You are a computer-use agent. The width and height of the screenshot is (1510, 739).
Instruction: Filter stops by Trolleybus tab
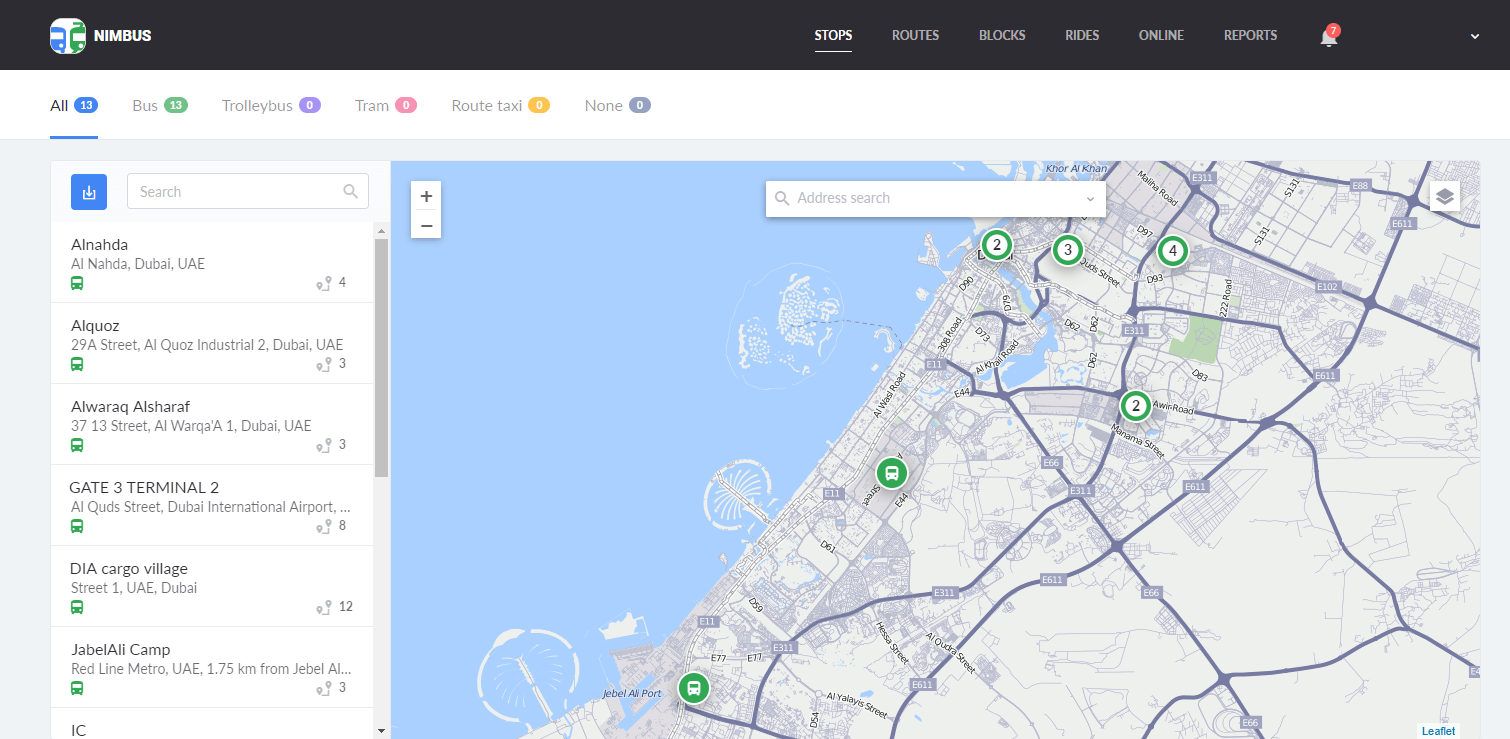click(270, 106)
